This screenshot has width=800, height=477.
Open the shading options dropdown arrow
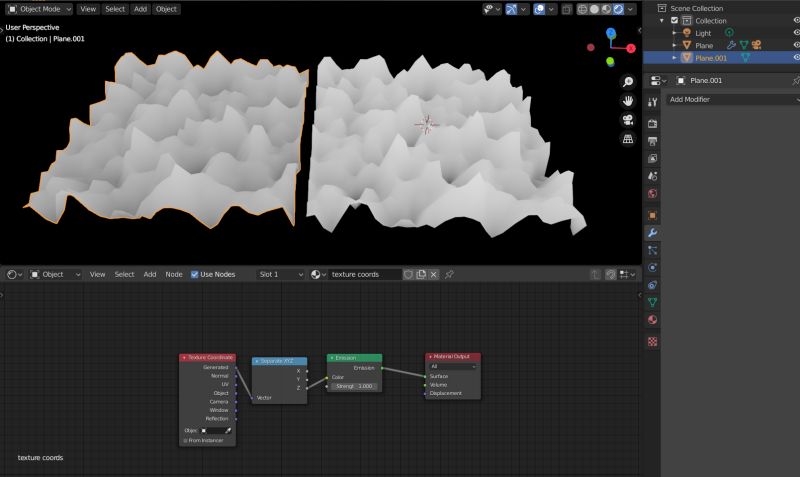tap(631, 9)
